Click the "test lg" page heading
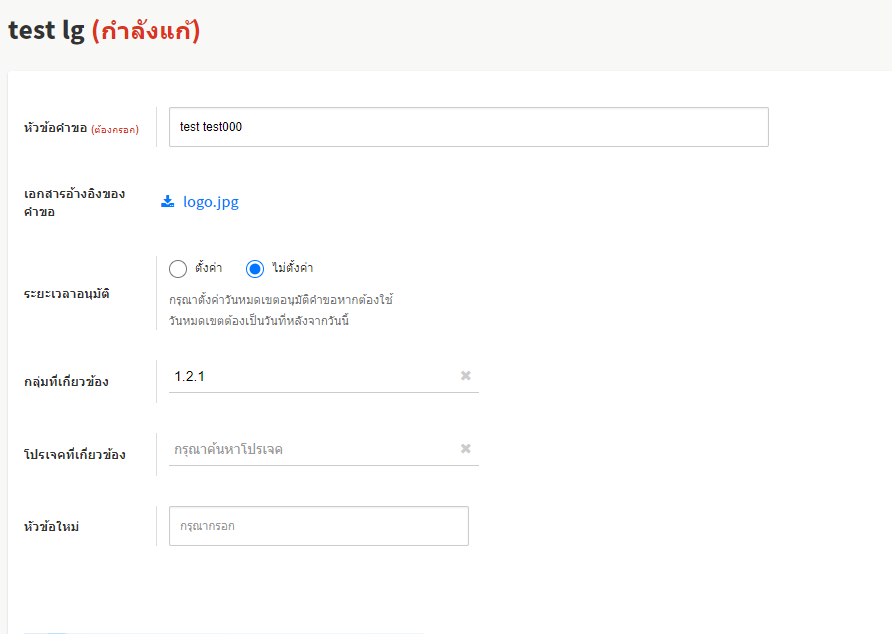The image size is (892, 634). coord(46,31)
